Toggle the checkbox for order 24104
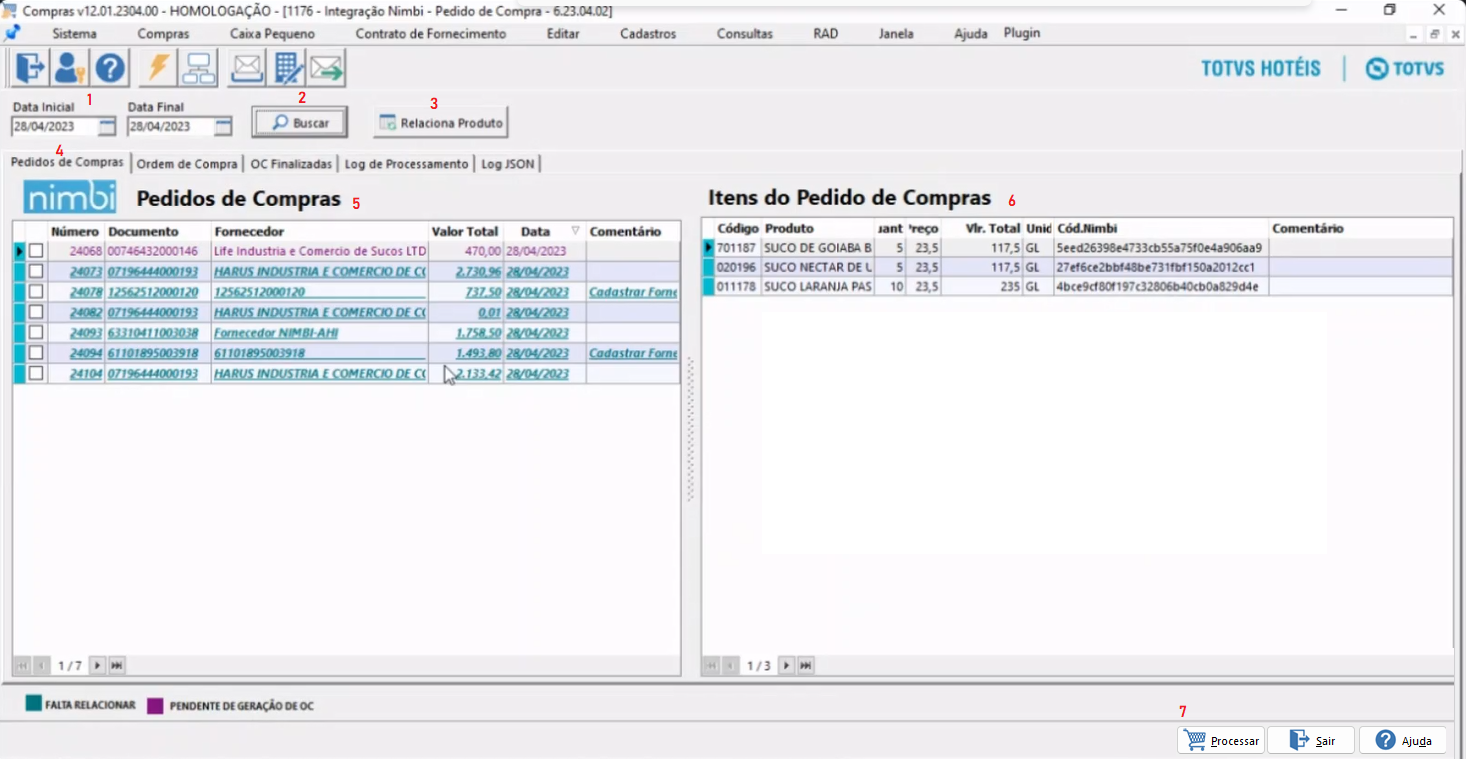This screenshot has height=759, width=1466. click(36, 373)
